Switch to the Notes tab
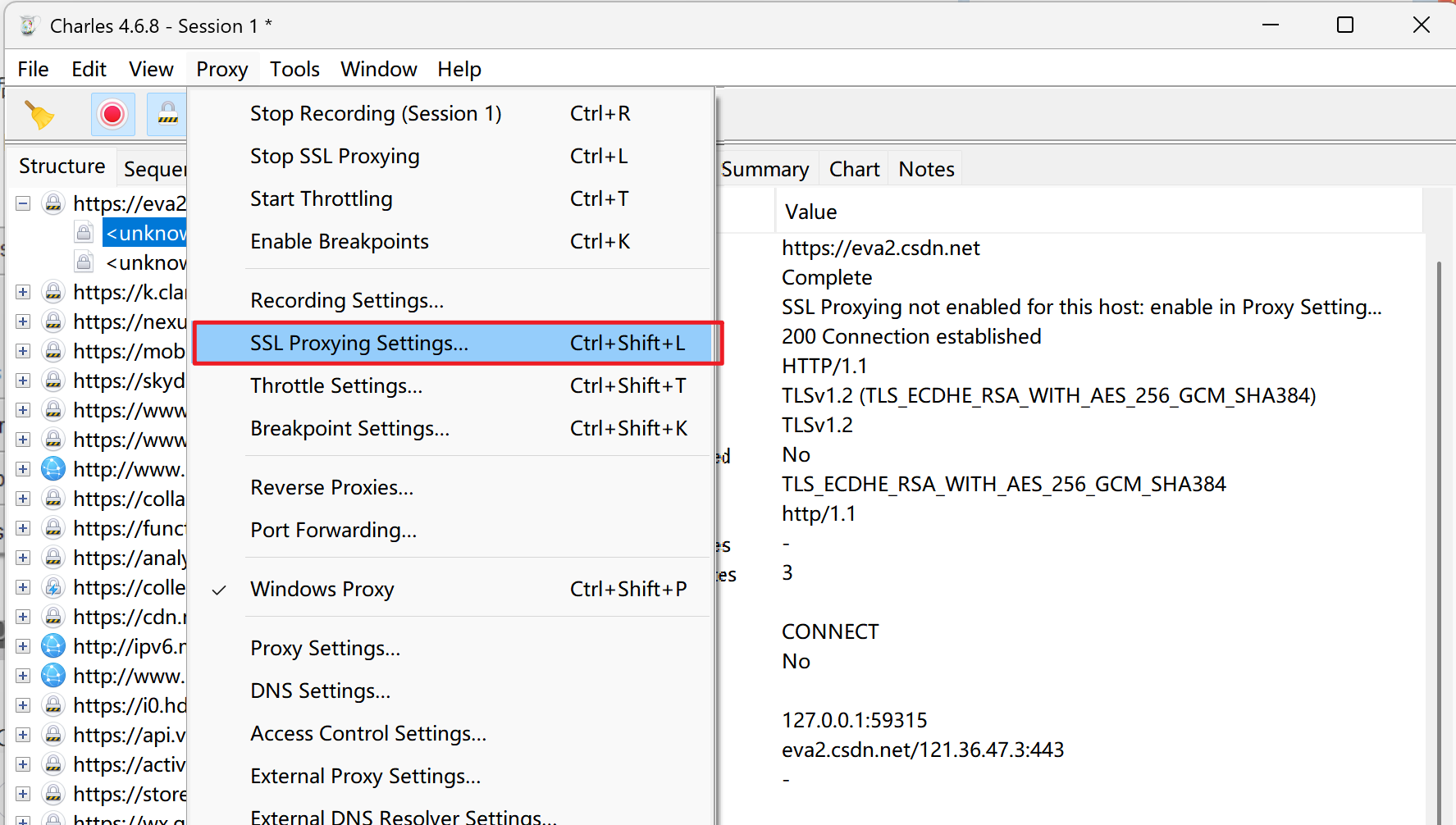Screen dimensions: 1456x825 (926, 169)
